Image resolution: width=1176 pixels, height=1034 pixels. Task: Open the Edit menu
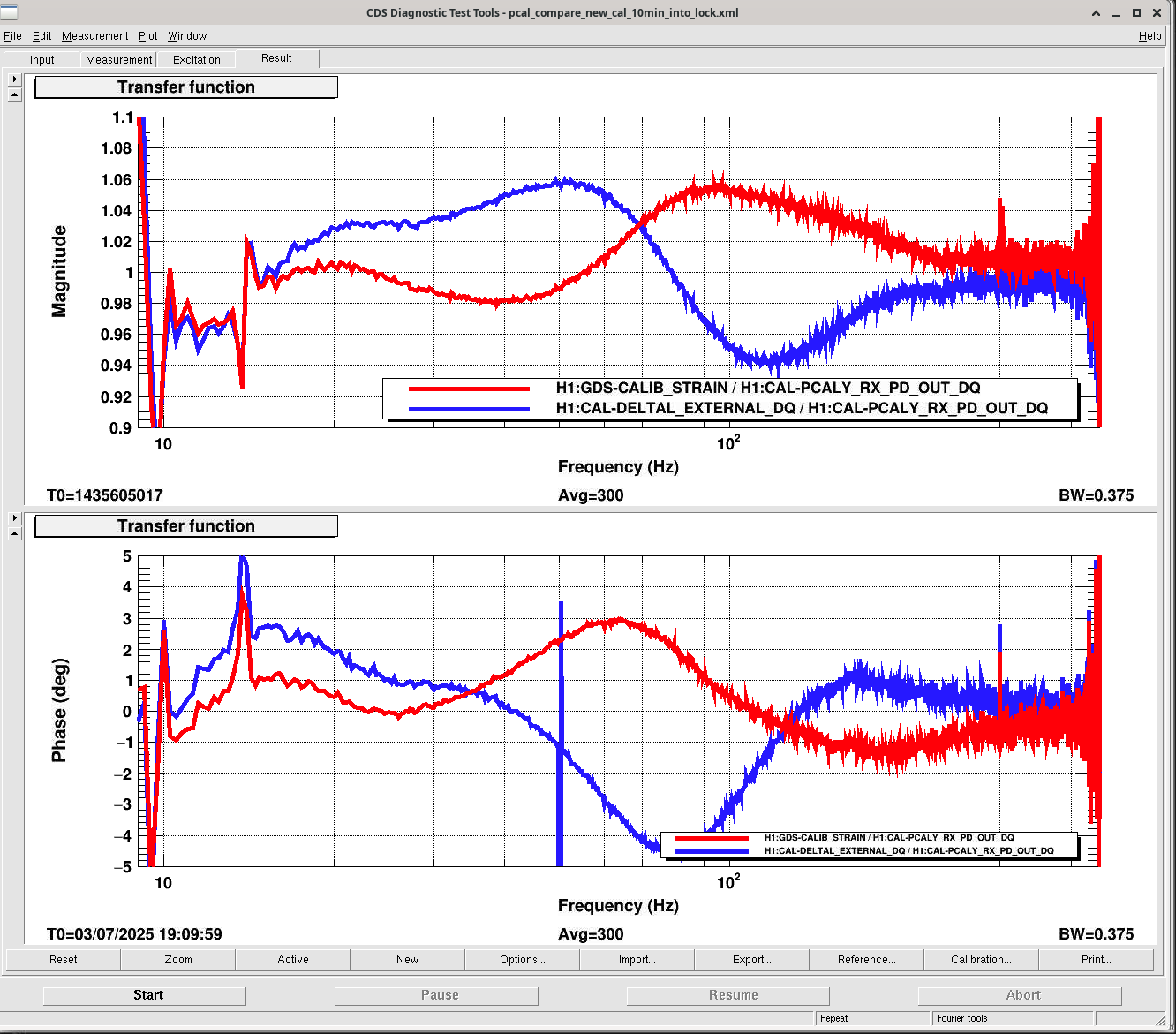click(x=41, y=36)
